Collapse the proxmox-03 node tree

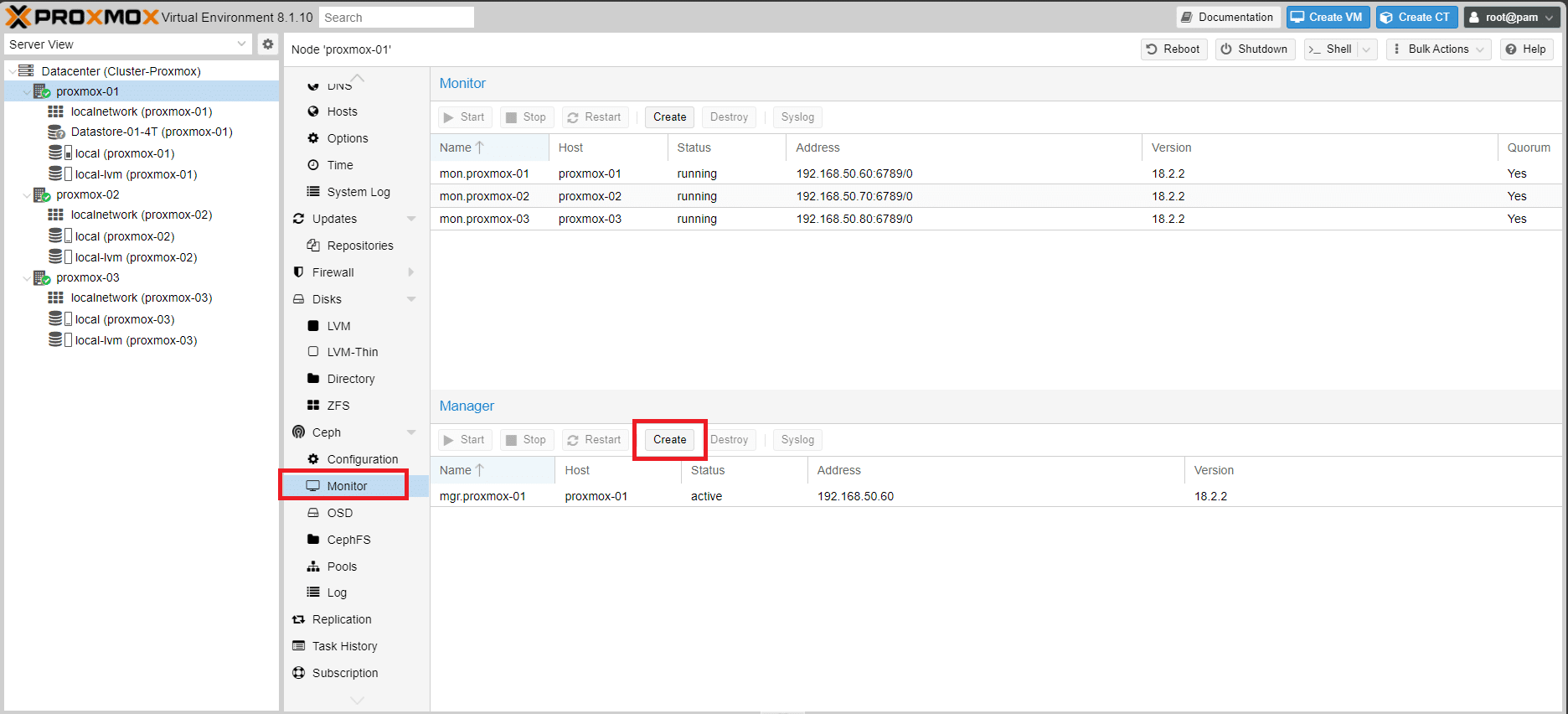[26, 277]
